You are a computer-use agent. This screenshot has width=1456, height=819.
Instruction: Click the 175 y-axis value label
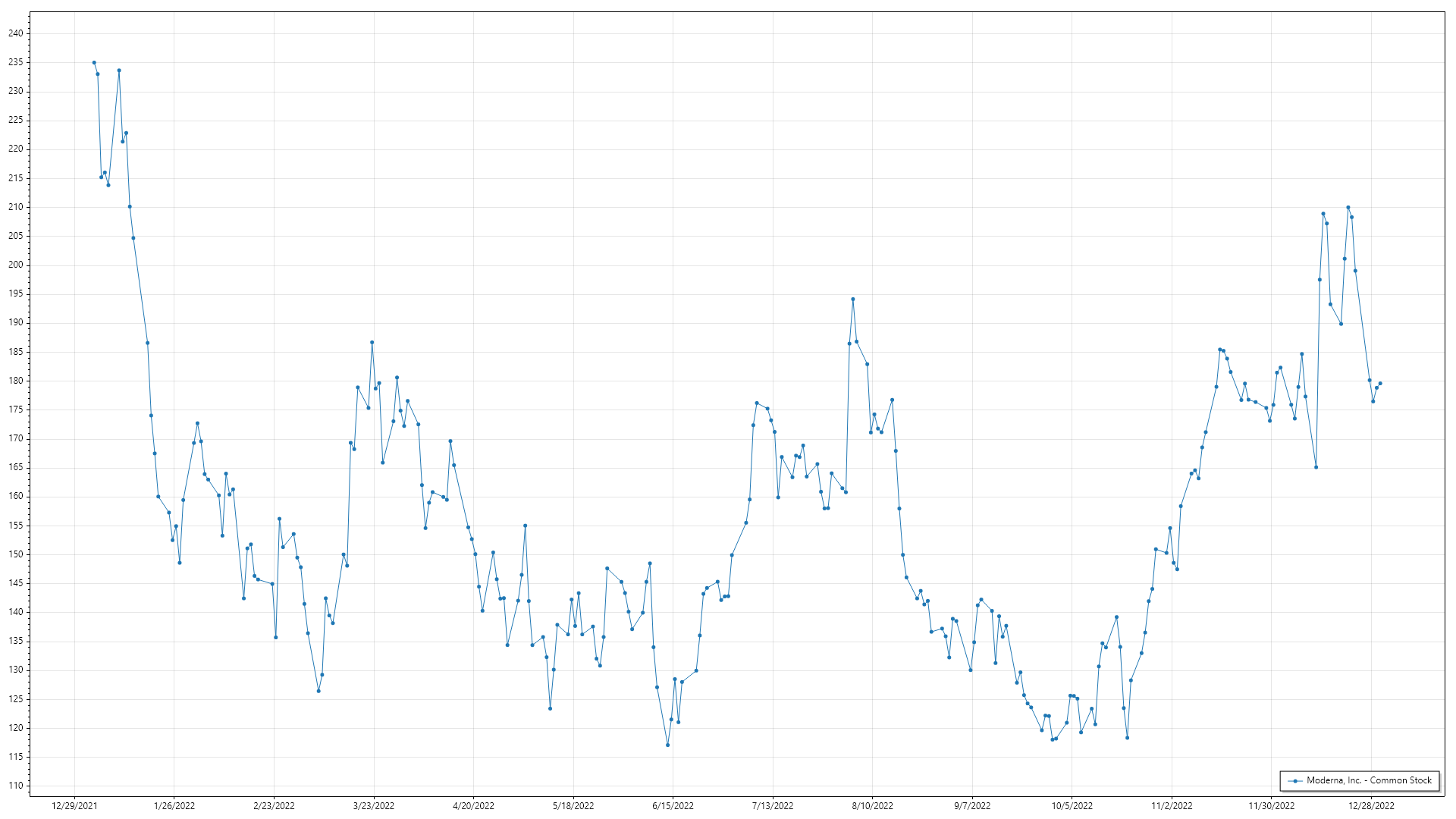tap(16, 409)
